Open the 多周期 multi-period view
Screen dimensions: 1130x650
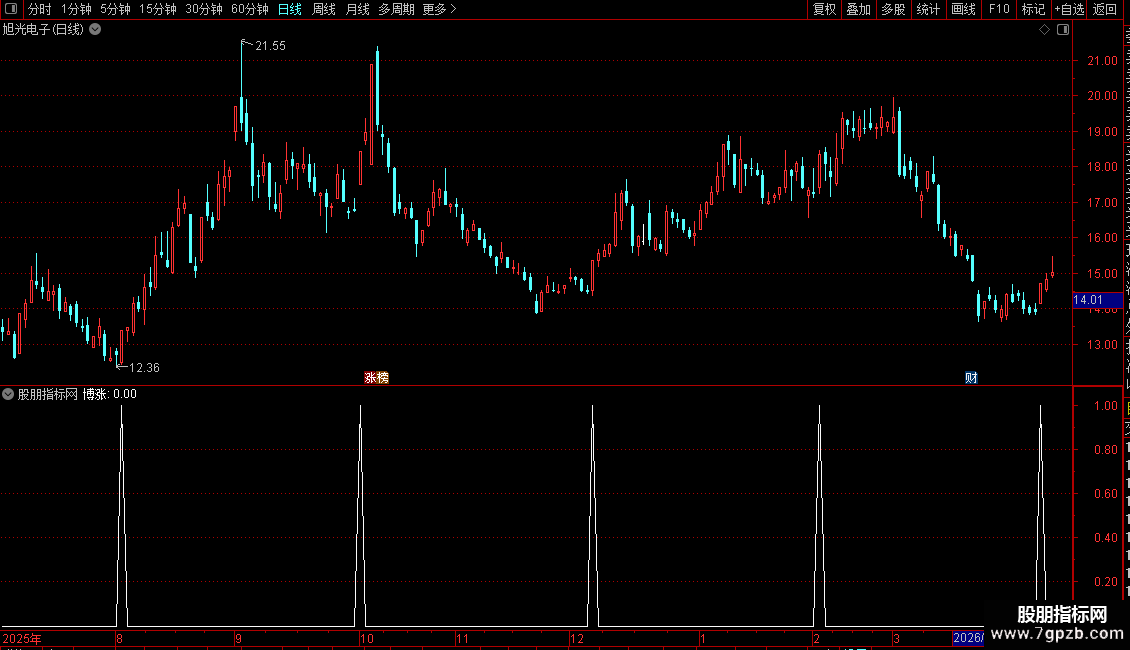tap(396, 9)
